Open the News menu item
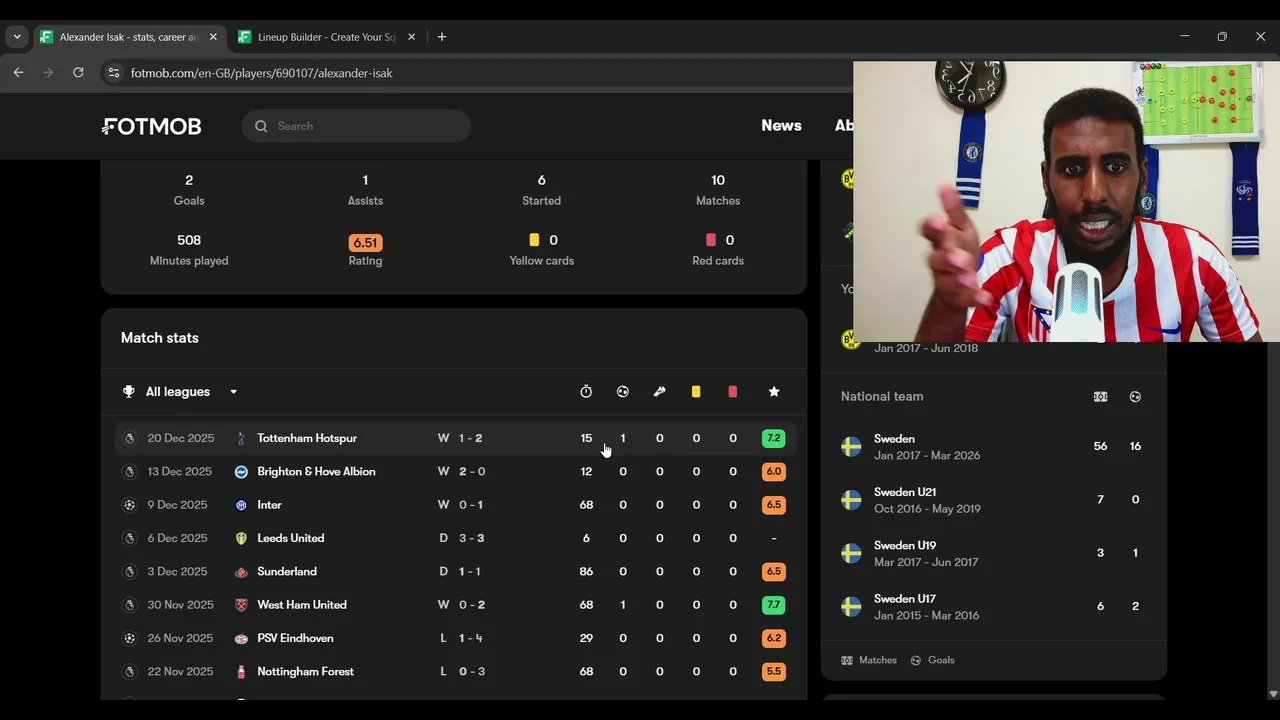This screenshot has height=720, width=1280. (x=781, y=126)
